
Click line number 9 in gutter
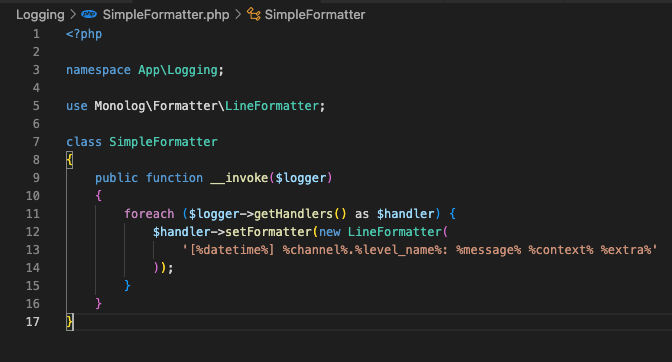36,177
